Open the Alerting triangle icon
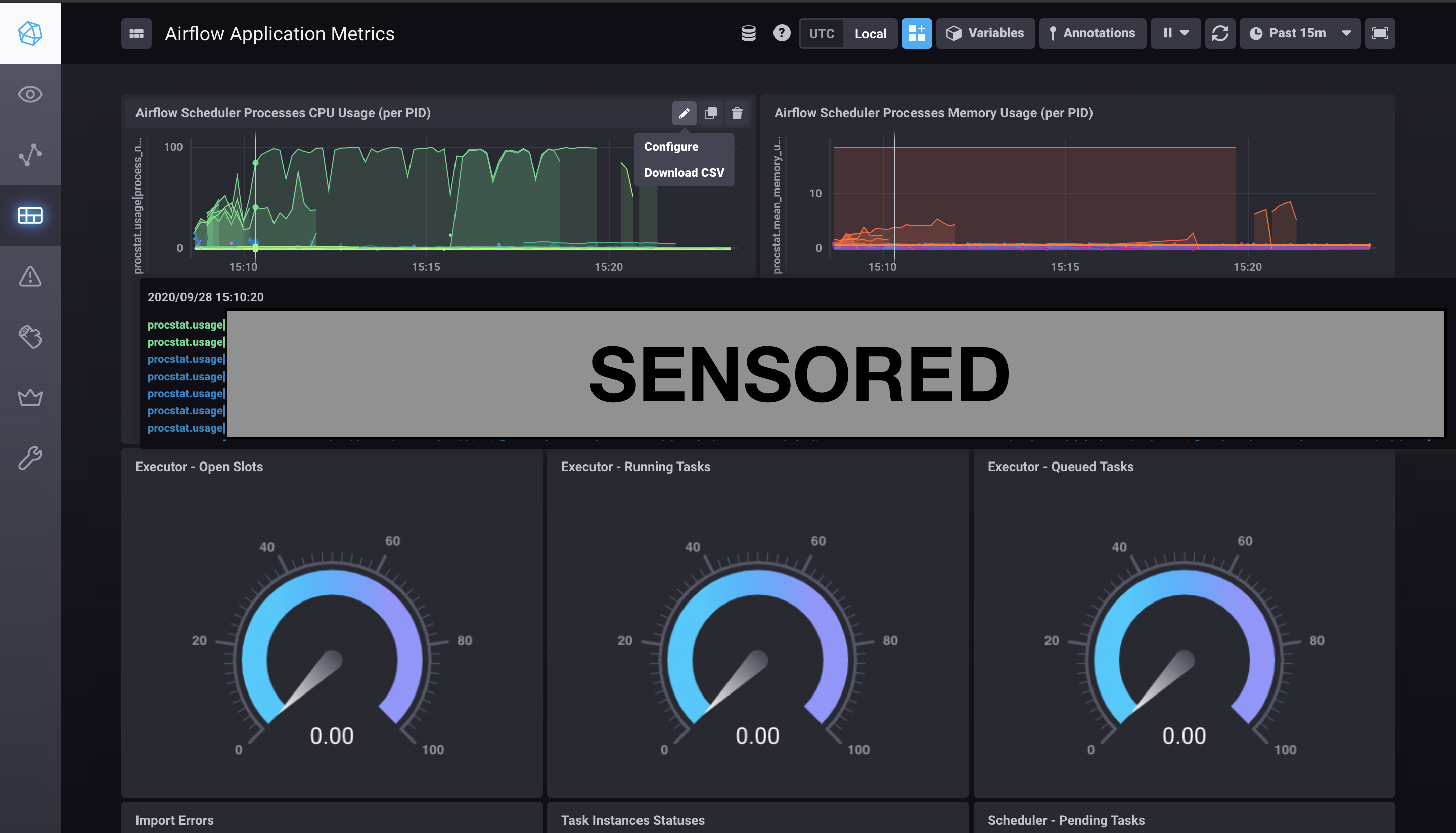 (30, 276)
